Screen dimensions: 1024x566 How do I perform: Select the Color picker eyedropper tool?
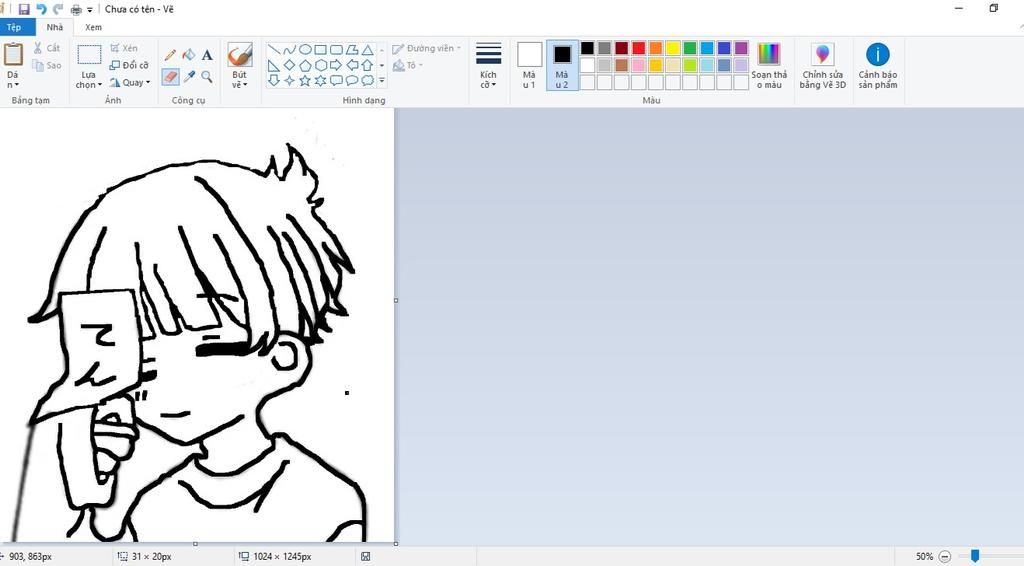click(189, 77)
